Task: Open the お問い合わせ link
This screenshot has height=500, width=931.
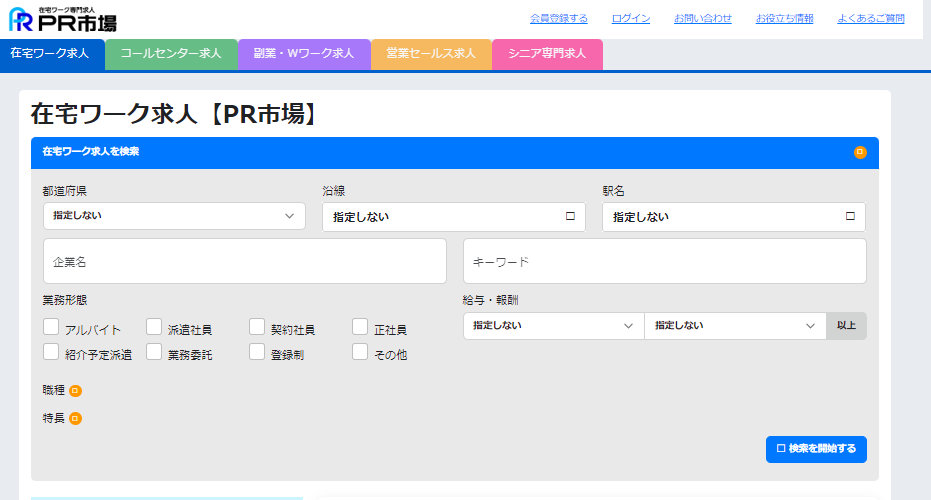Action: click(x=702, y=18)
